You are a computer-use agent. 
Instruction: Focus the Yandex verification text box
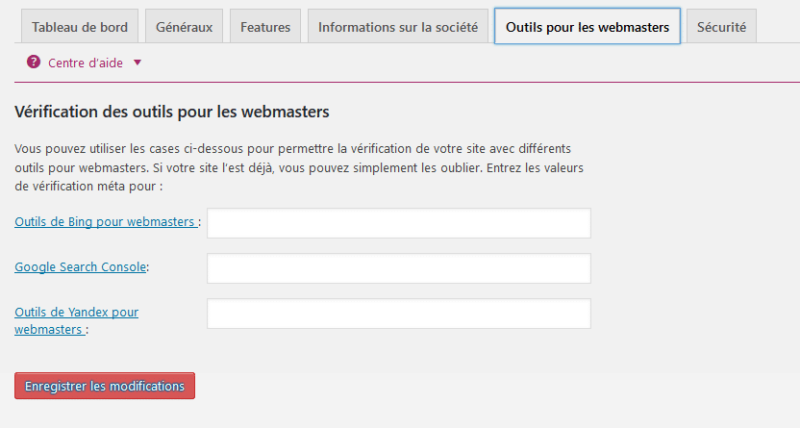tap(398, 313)
